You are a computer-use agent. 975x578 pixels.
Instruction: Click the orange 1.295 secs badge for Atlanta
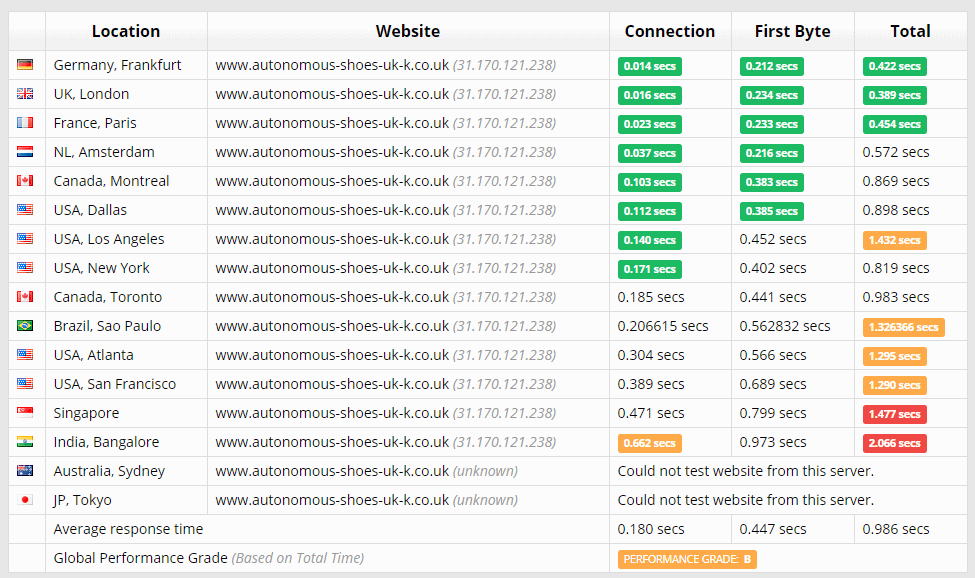coord(895,357)
